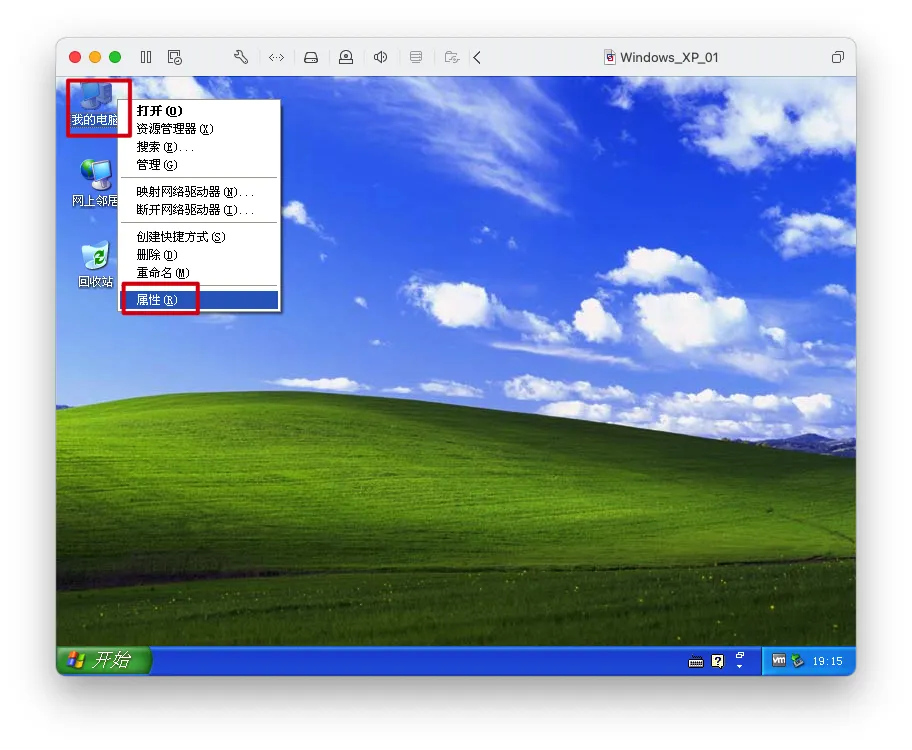Choose 断开网络驱动器(I)... menu entry

coord(199,209)
